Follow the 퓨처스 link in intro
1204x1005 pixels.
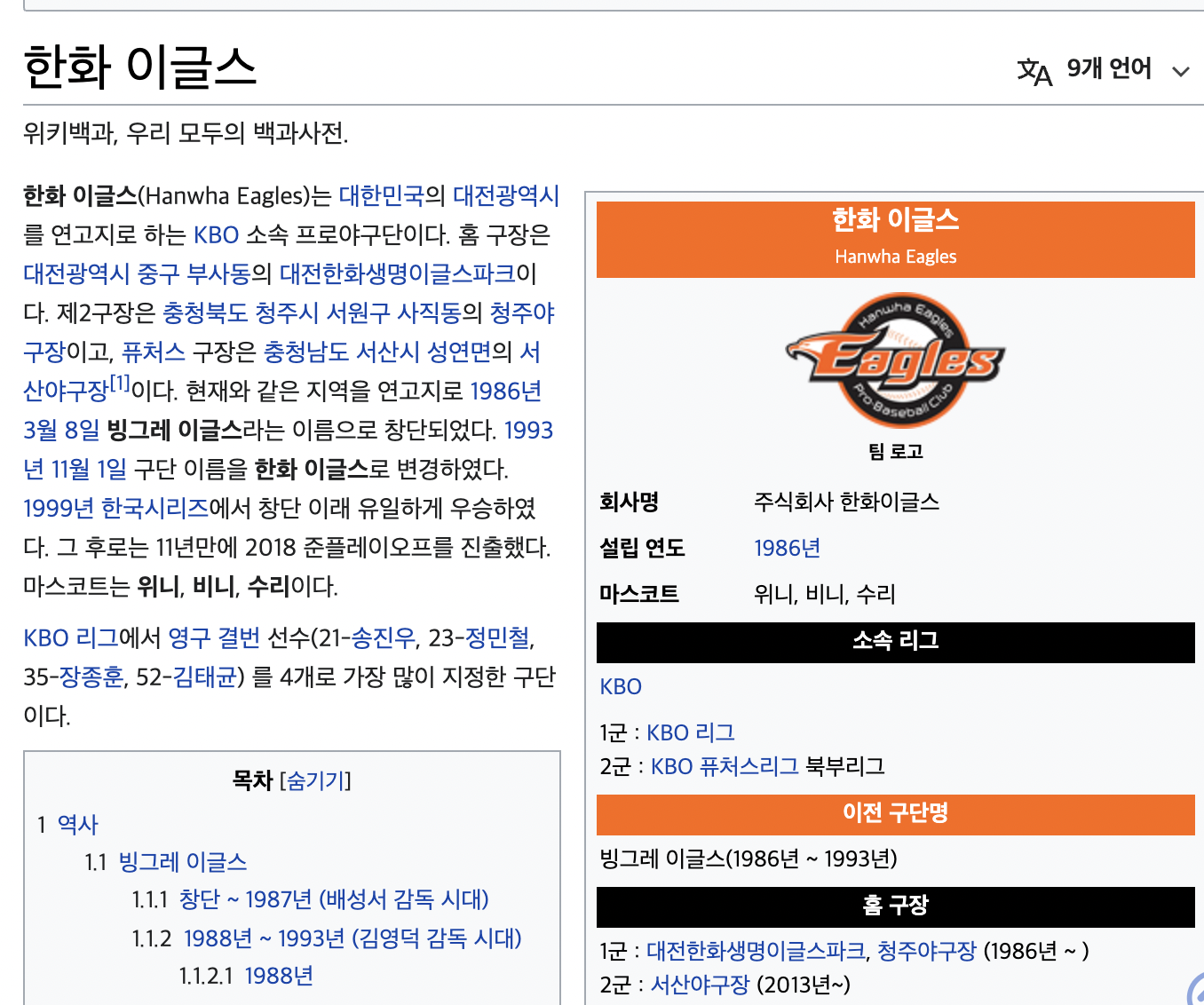coord(154,352)
